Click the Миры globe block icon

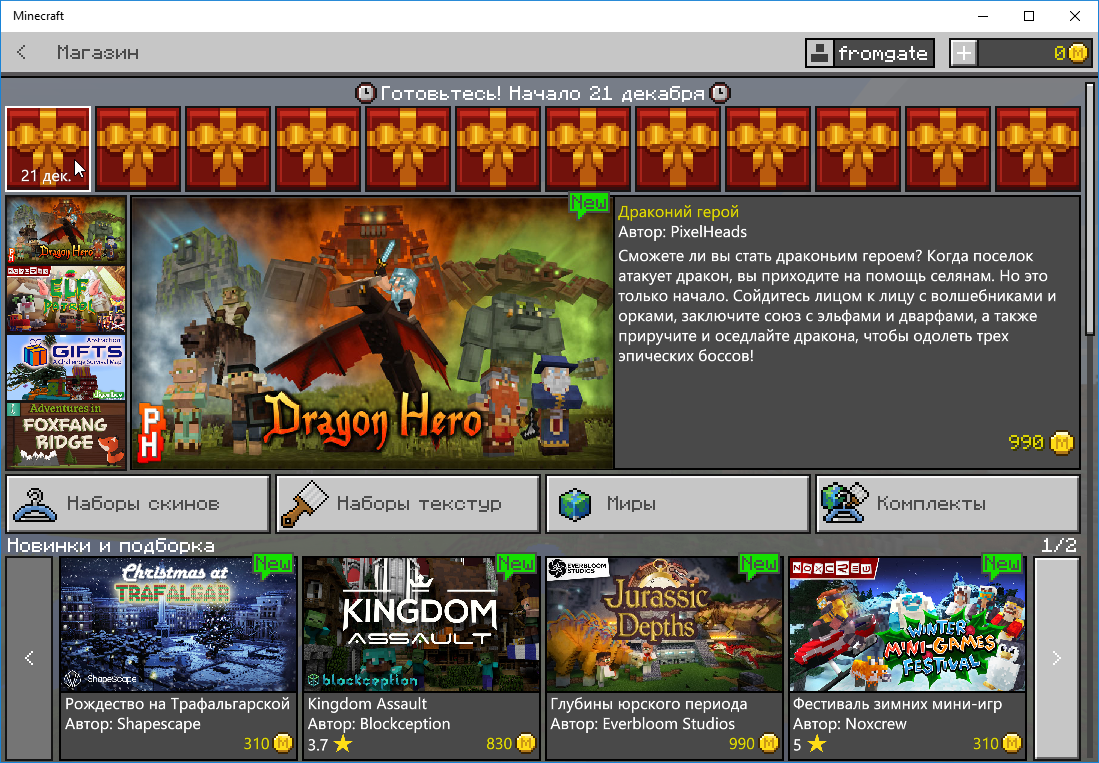pyautogui.click(x=575, y=504)
